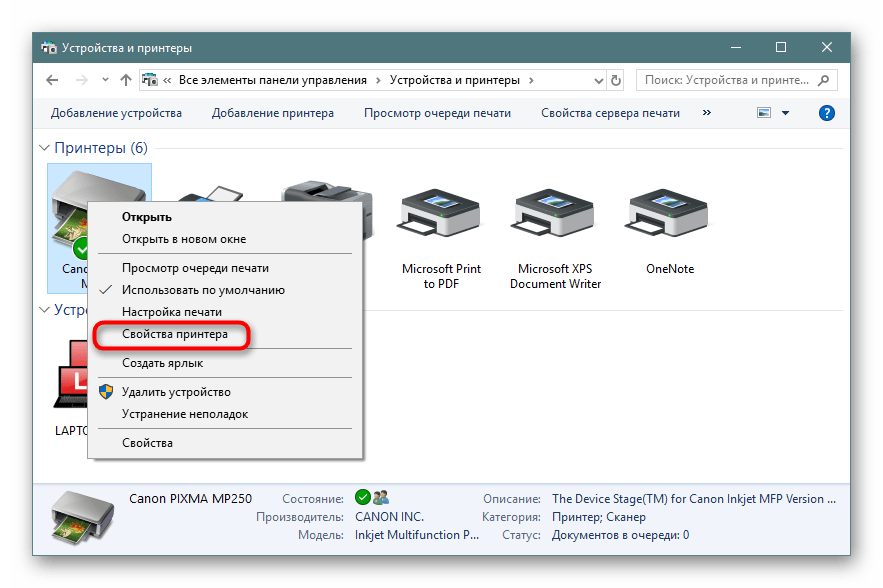Click the window title bar devices icon
This screenshot has width=883, height=588.
tap(49, 48)
